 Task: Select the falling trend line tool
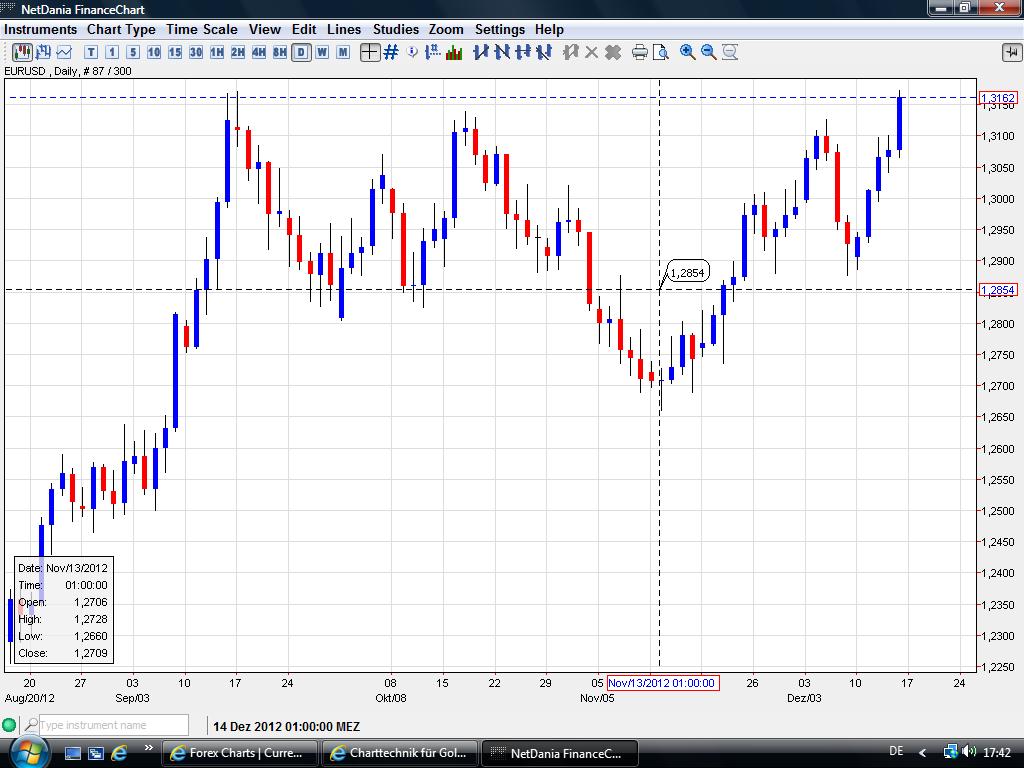(x=502, y=52)
